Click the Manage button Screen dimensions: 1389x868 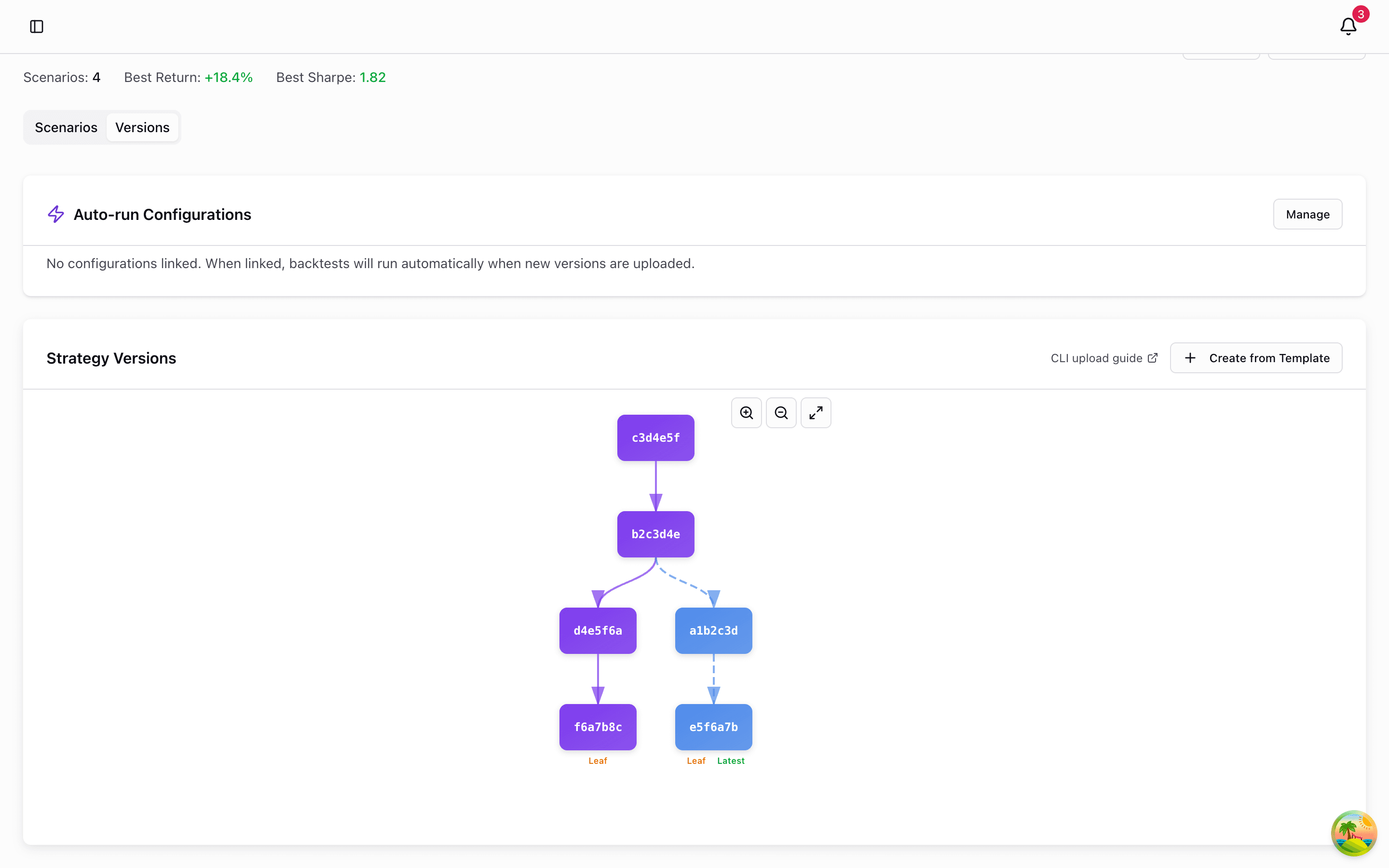[1307, 214]
